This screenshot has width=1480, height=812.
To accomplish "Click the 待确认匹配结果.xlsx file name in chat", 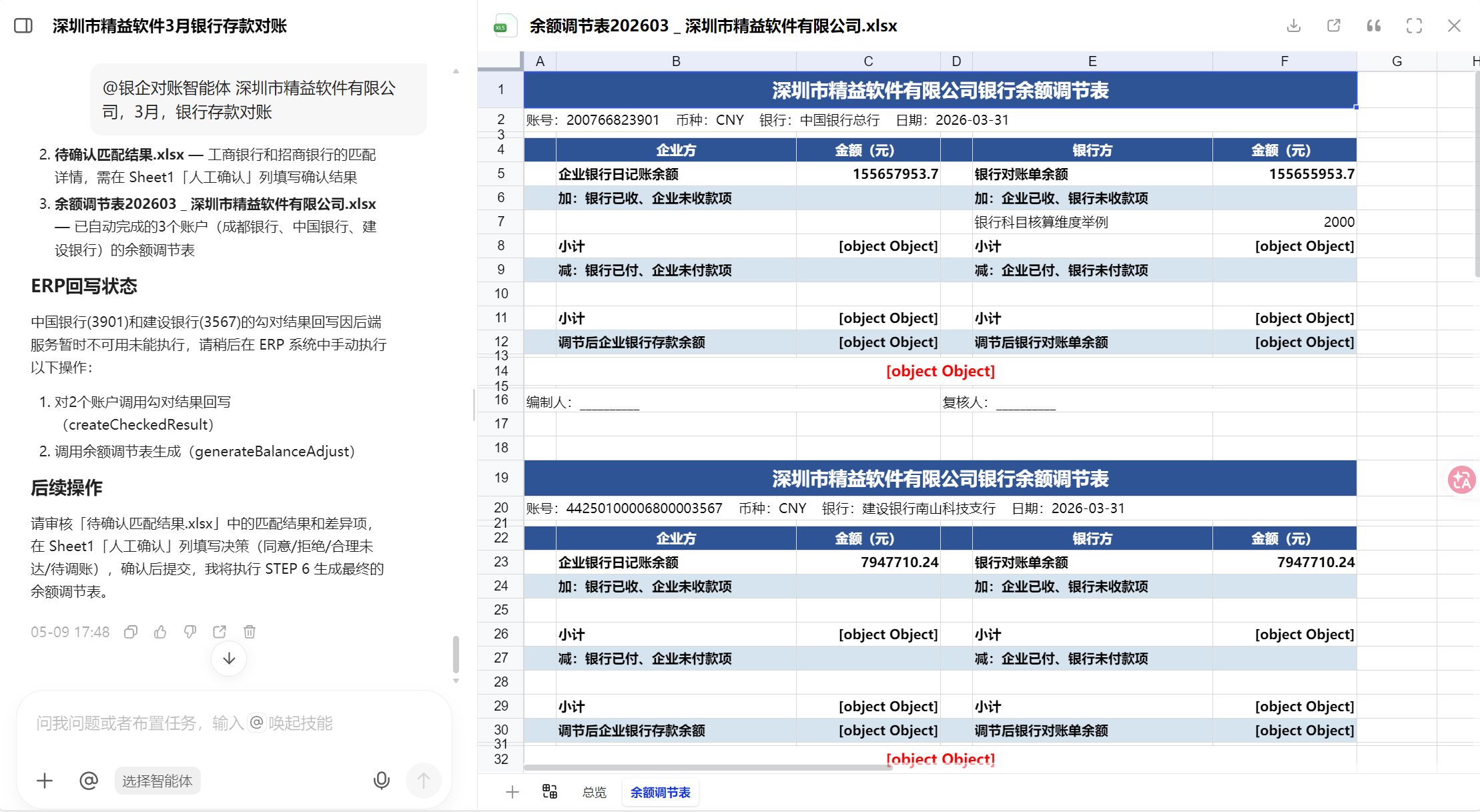I will [119, 155].
